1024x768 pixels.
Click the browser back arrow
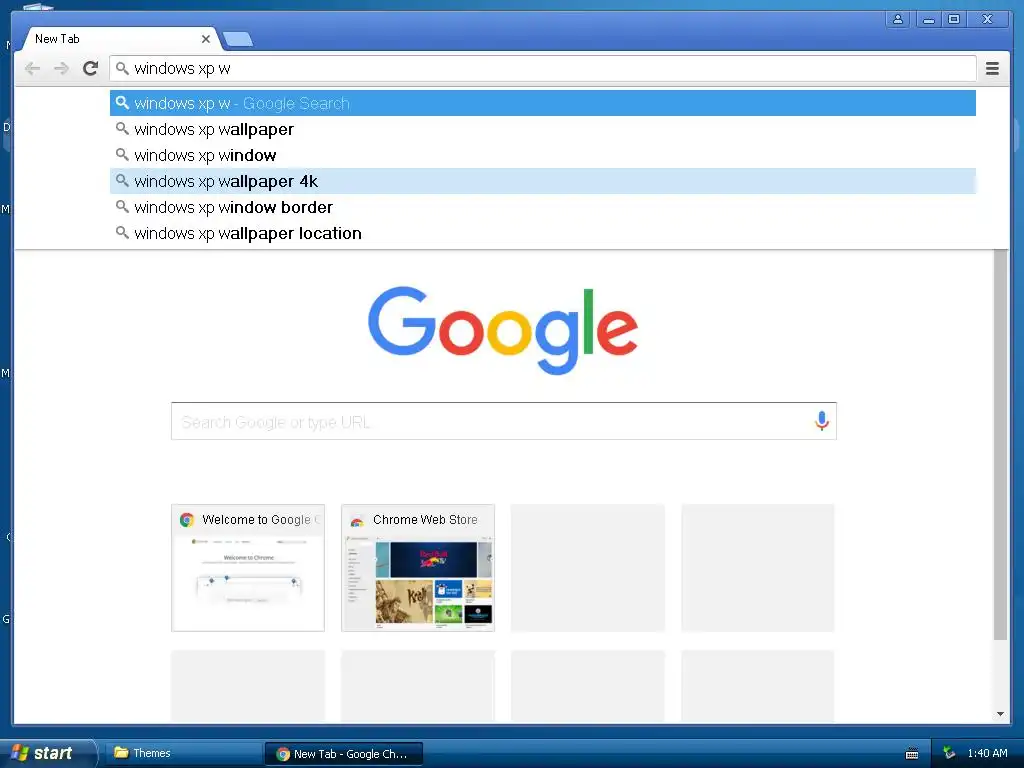click(32, 69)
